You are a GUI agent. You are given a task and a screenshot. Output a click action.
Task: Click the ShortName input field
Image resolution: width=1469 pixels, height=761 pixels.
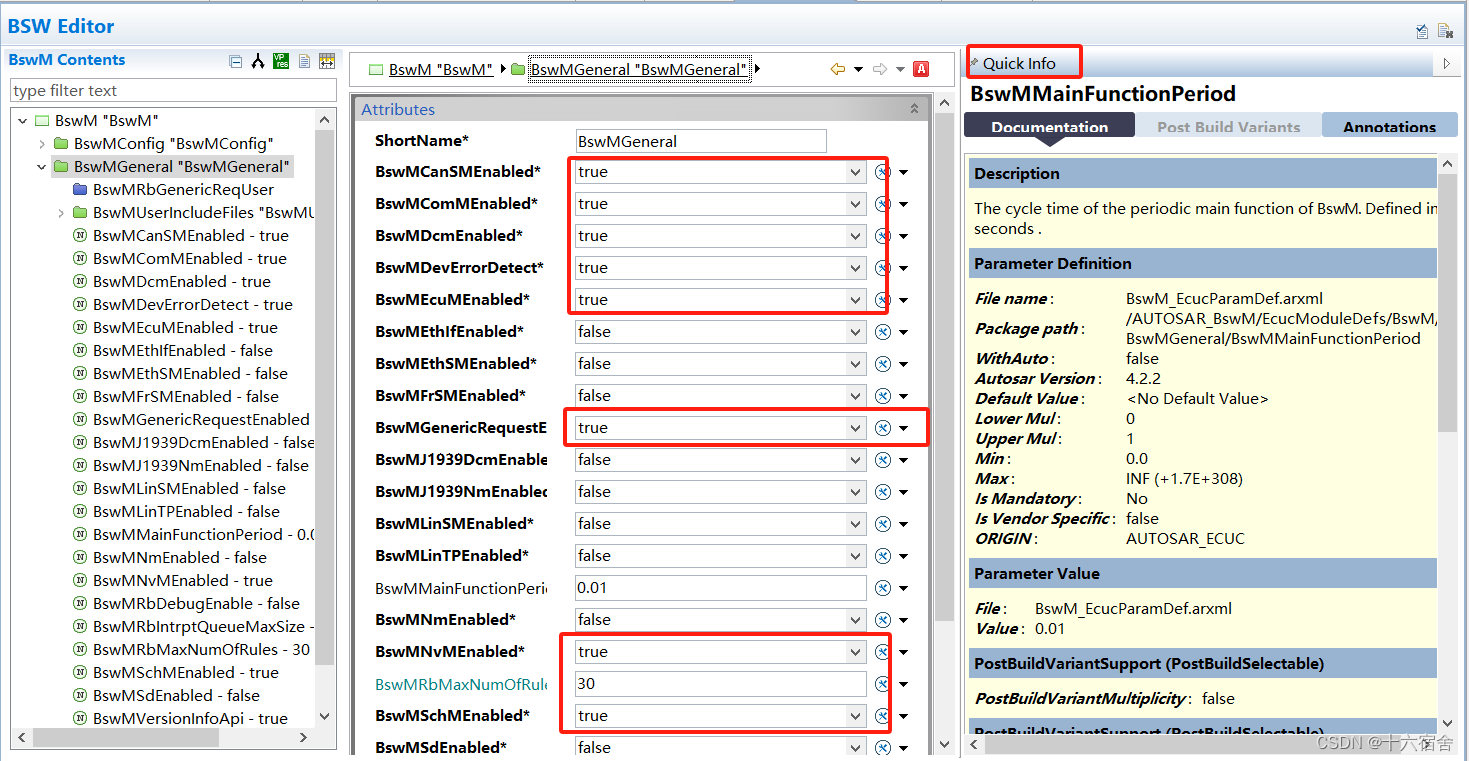click(701, 141)
